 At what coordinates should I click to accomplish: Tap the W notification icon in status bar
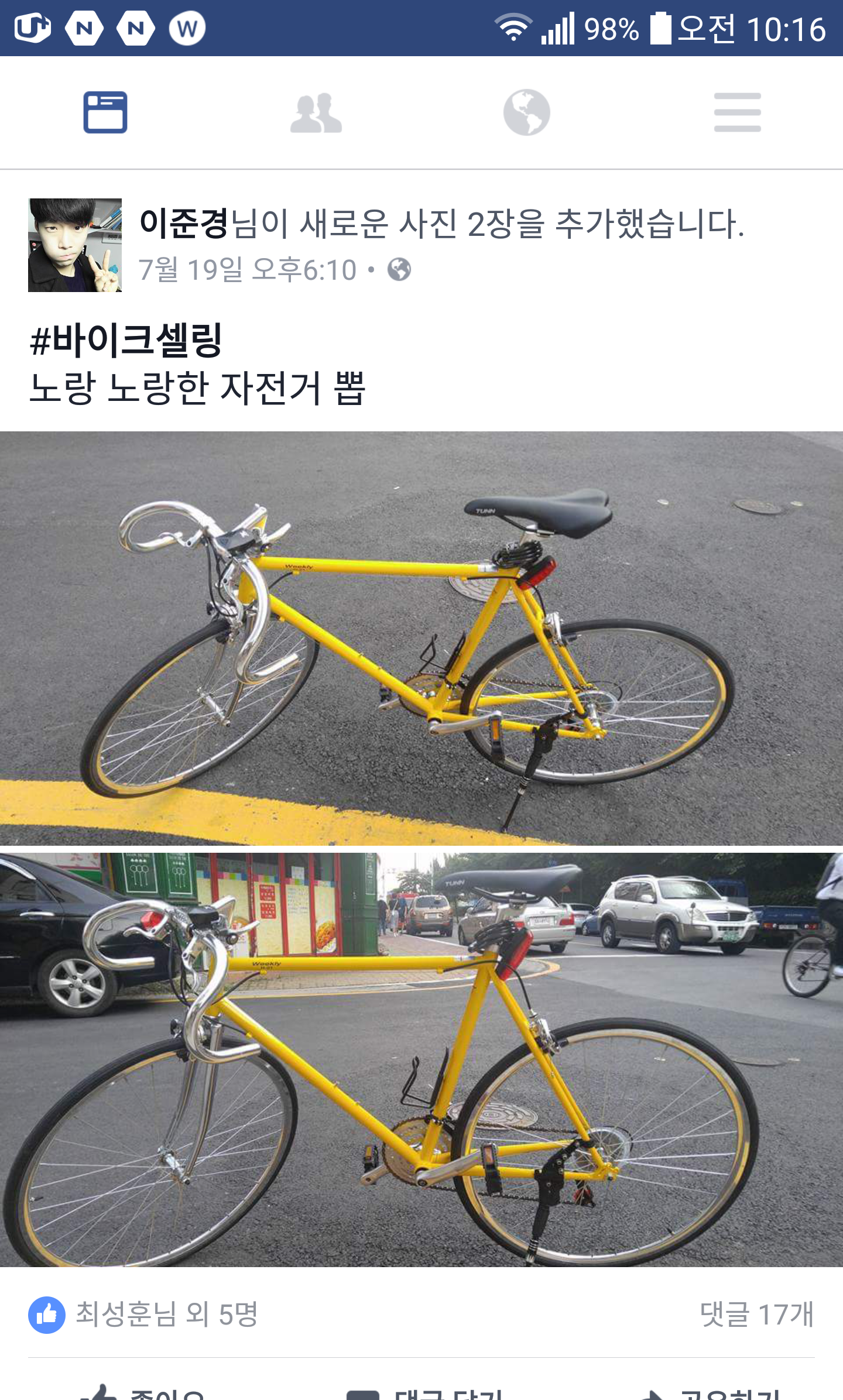pos(187,28)
